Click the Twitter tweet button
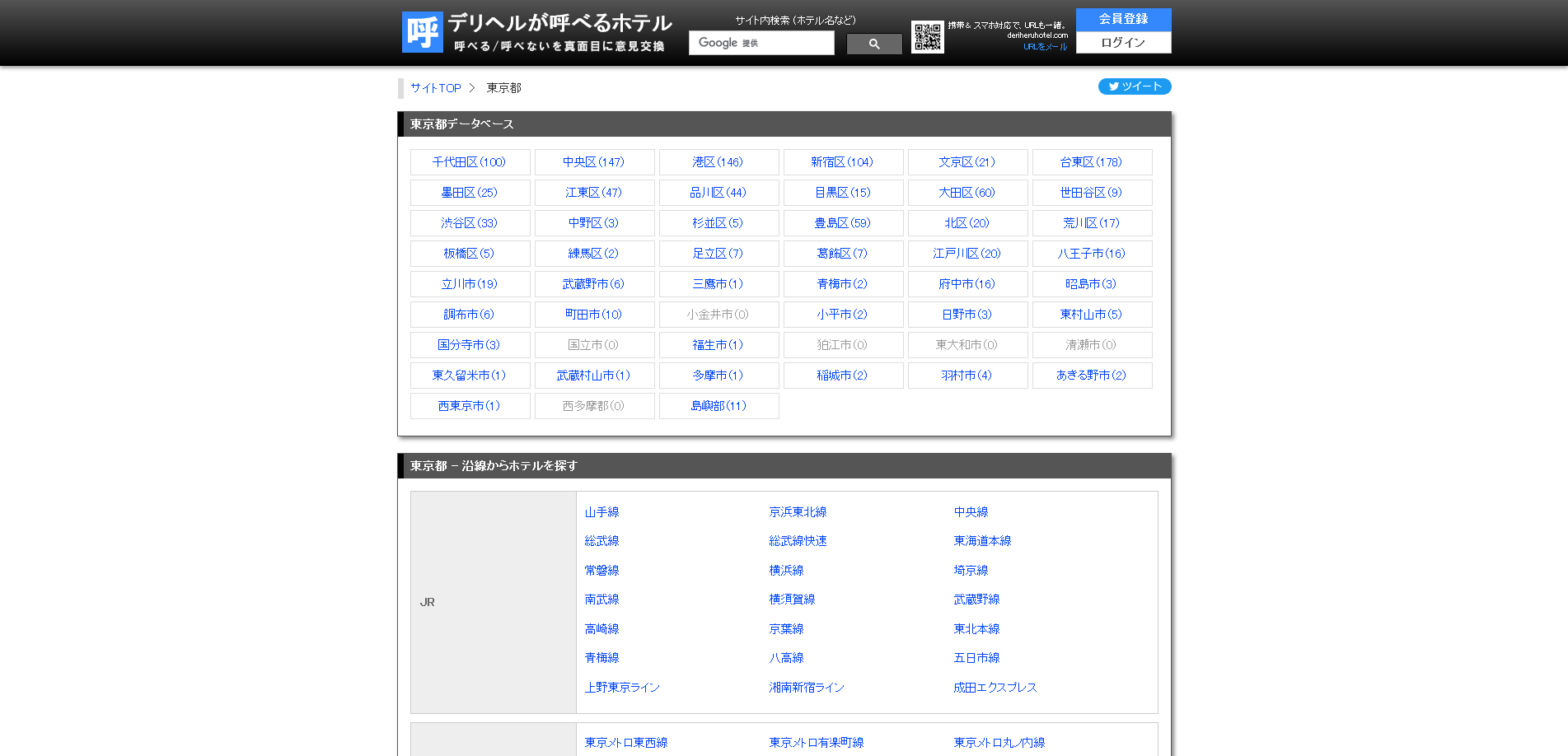Viewport: 1568px width, 756px height. 1135,86
